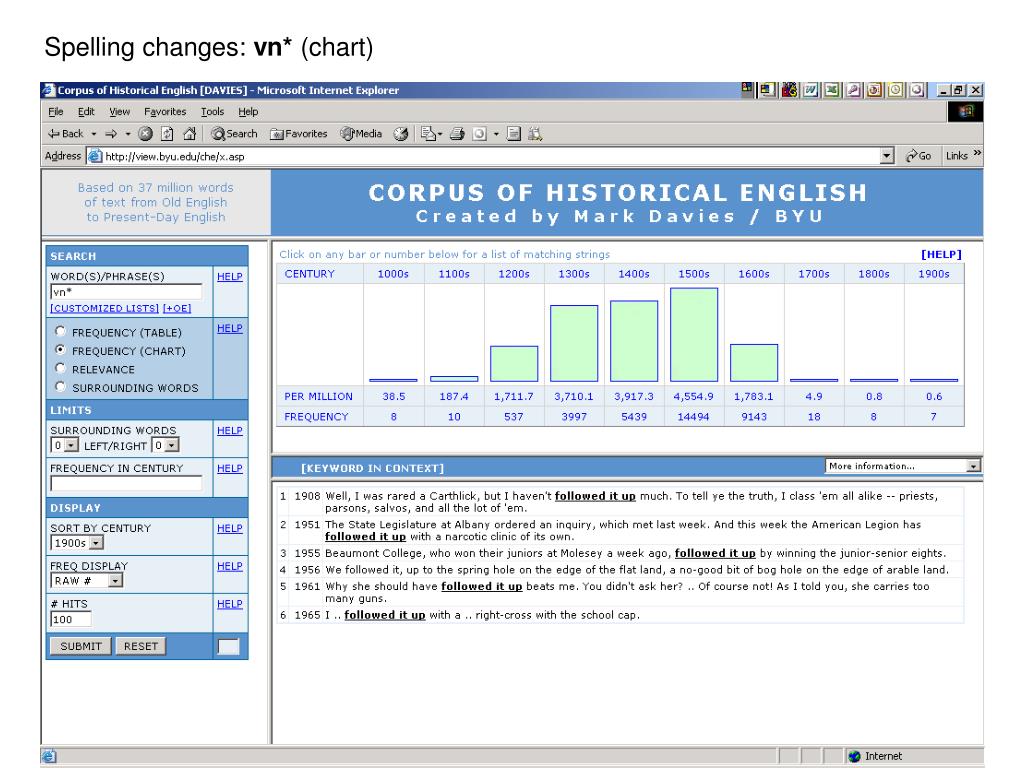Go back using the Back button
Viewport: 1024px width, 768px height.
click(x=65, y=134)
